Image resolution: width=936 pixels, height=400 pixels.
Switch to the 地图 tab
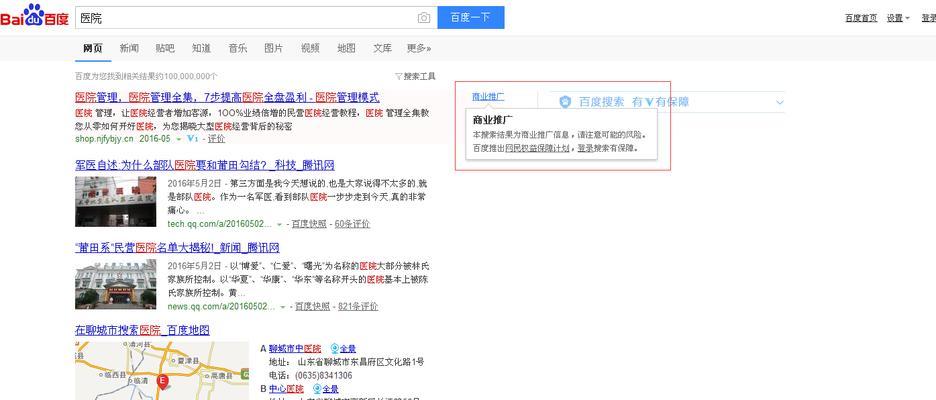(346, 48)
